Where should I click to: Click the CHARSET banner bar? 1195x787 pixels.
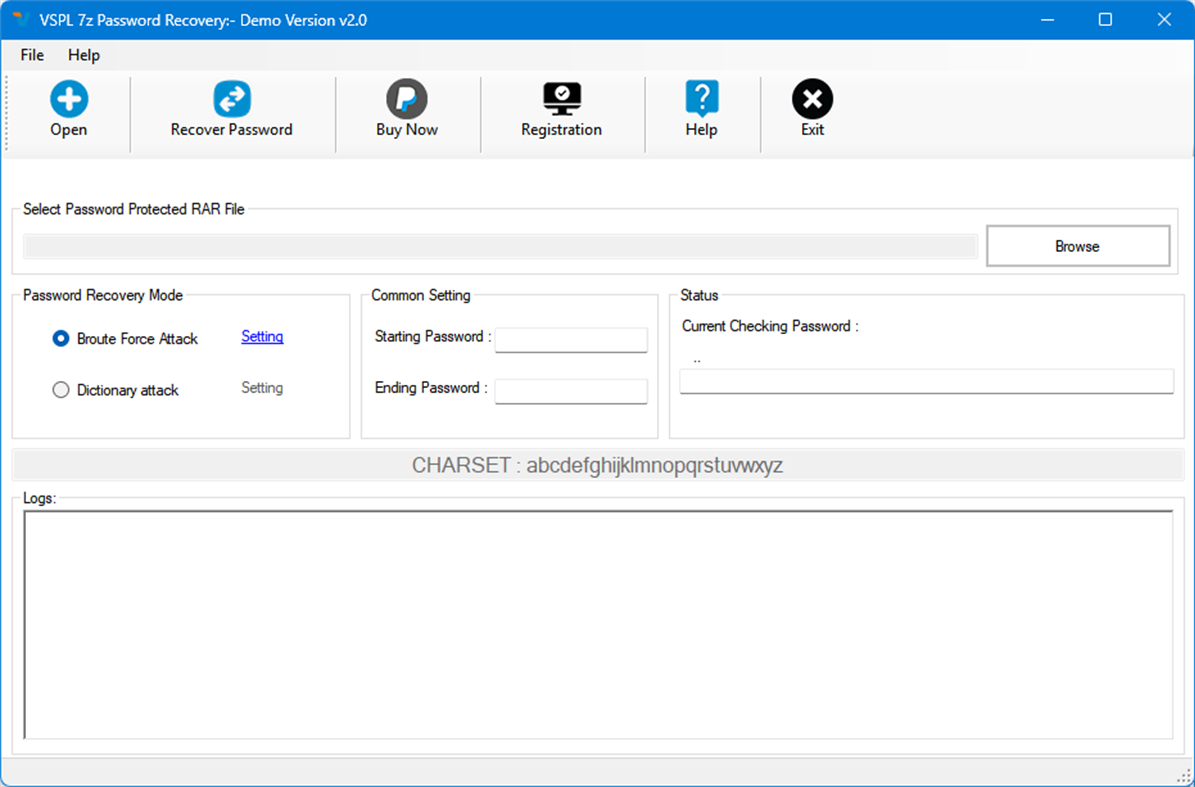(x=597, y=464)
